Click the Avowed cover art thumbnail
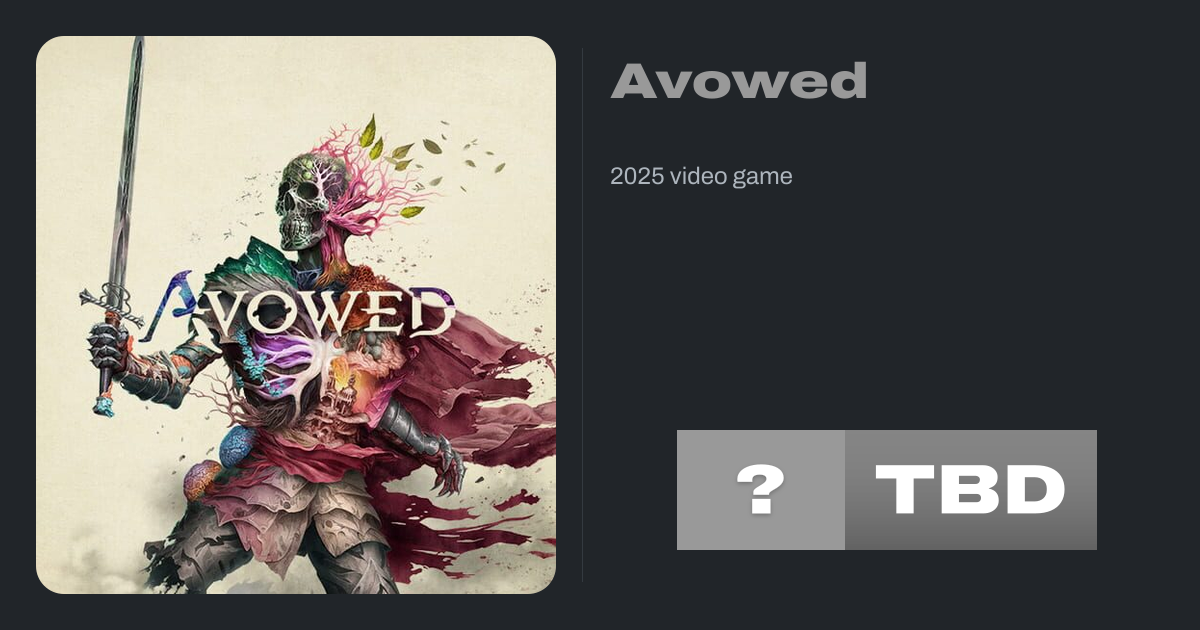 tap(296, 315)
